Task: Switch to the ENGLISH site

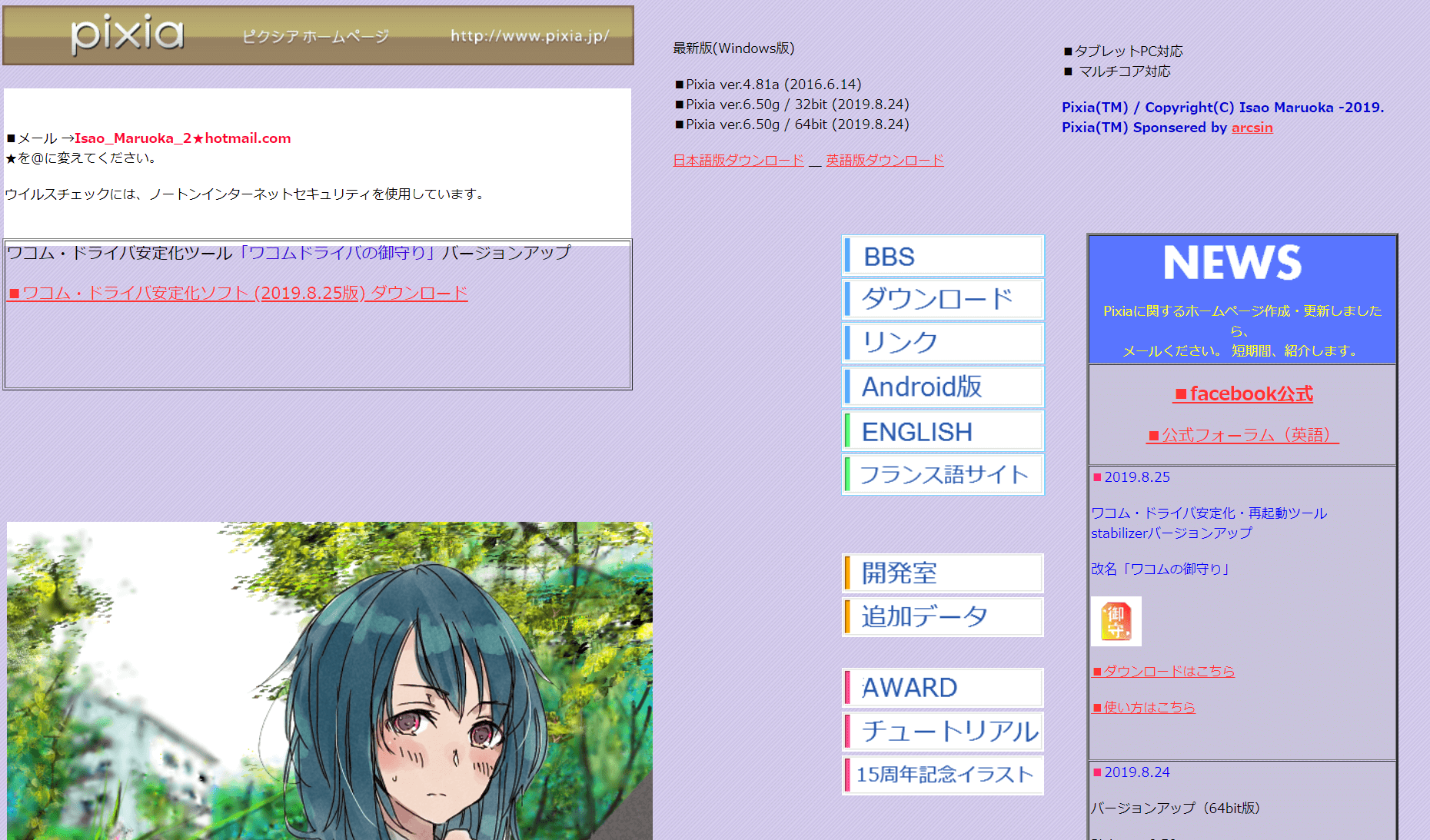Action: (x=943, y=430)
